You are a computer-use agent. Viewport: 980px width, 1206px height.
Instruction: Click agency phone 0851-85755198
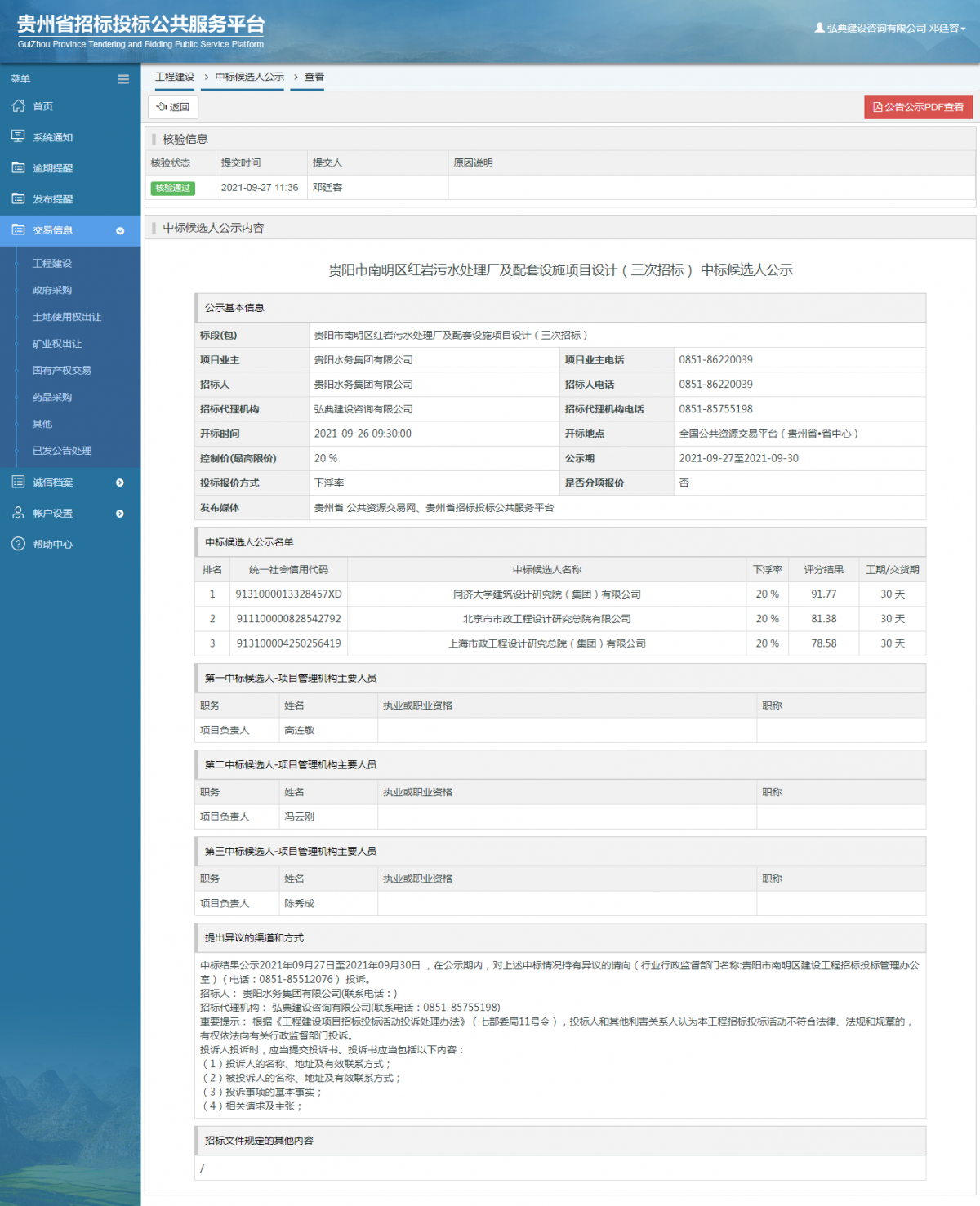coord(715,409)
